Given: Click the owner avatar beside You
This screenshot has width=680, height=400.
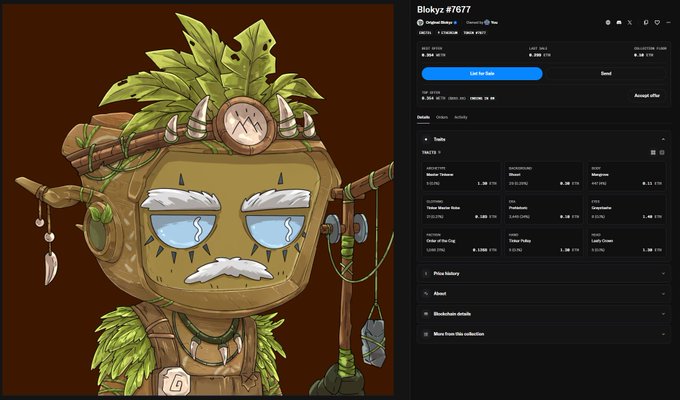Looking at the screenshot, I should pos(487,23).
